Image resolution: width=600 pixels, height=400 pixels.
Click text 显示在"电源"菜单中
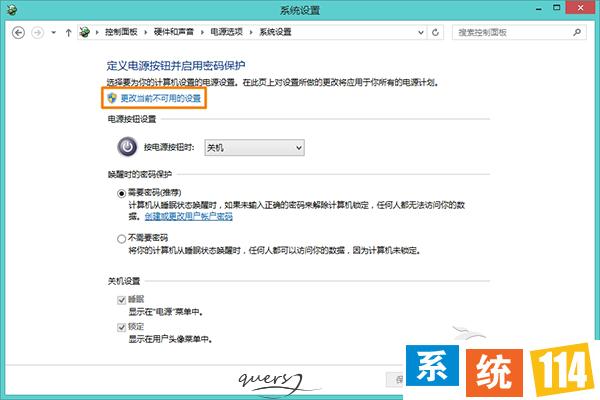pos(165,312)
